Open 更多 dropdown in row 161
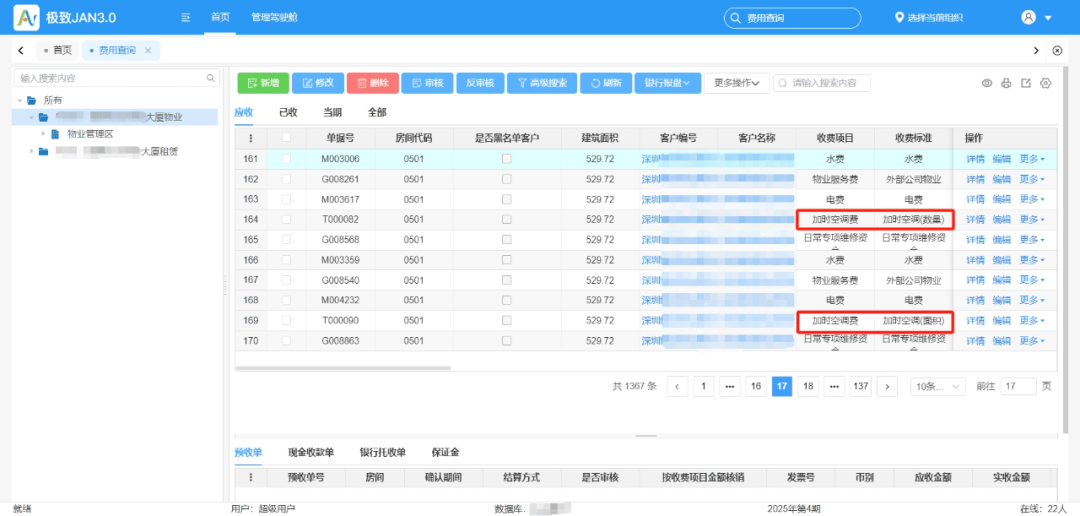 pyautogui.click(x=1032, y=159)
